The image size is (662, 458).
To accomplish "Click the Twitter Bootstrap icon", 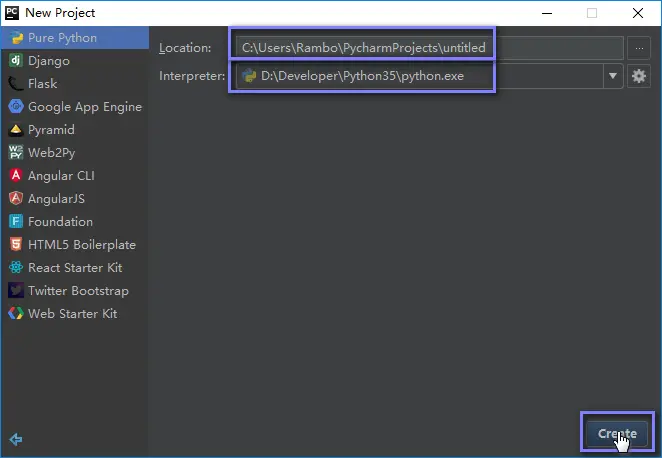I will click(16, 290).
